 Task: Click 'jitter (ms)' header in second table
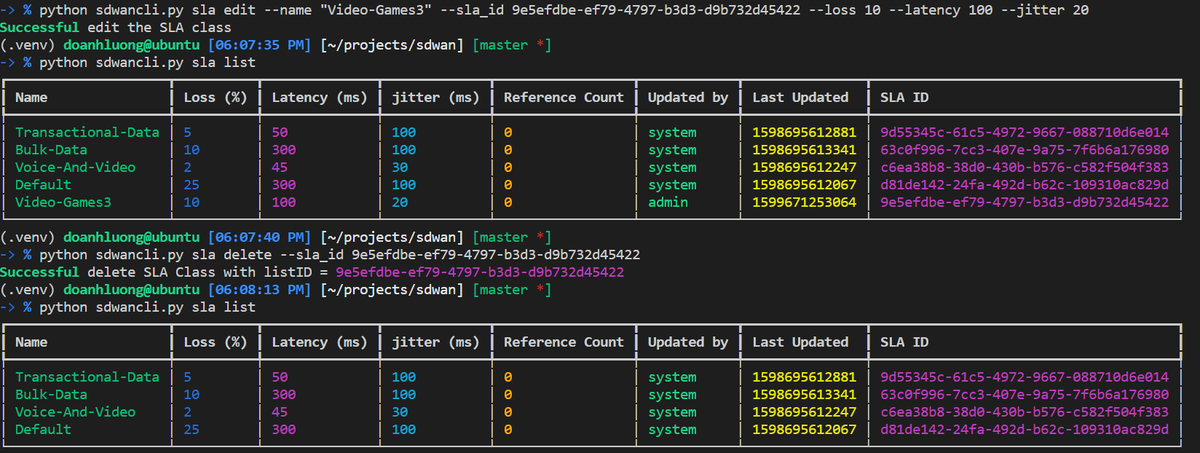click(435, 342)
